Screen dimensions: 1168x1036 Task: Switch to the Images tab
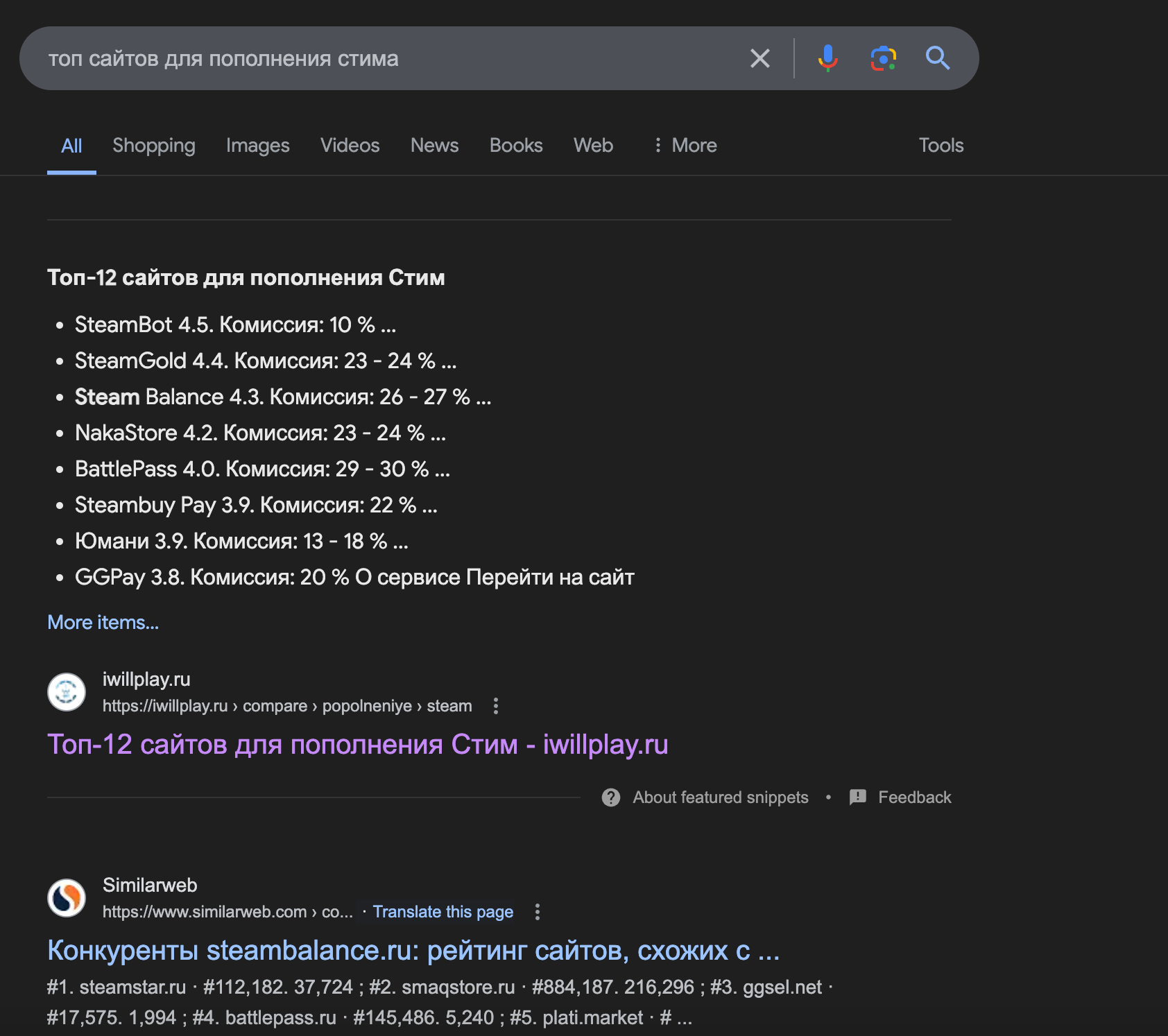pyautogui.click(x=258, y=146)
